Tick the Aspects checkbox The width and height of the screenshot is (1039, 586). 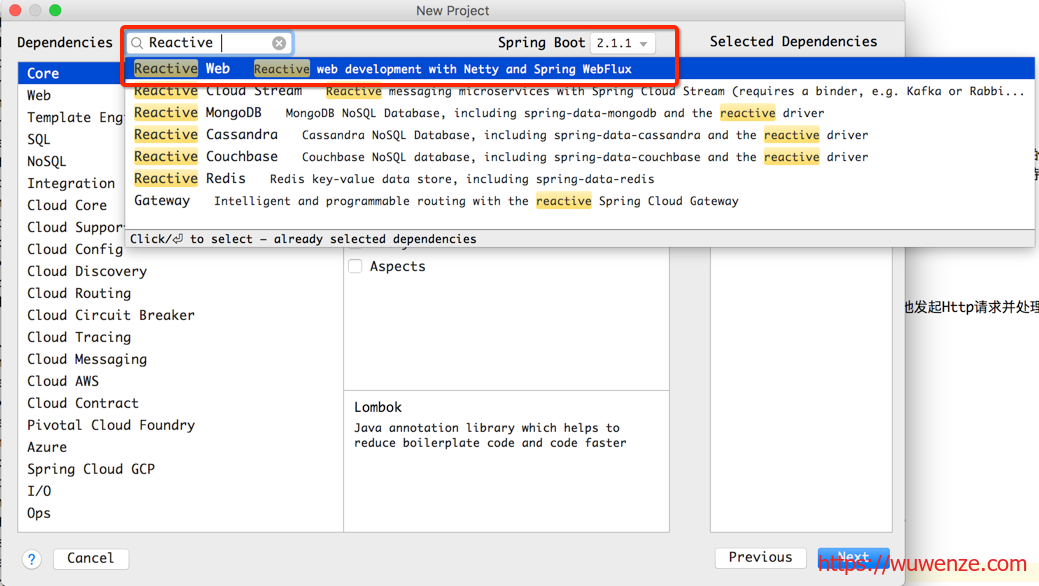click(x=355, y=266)
